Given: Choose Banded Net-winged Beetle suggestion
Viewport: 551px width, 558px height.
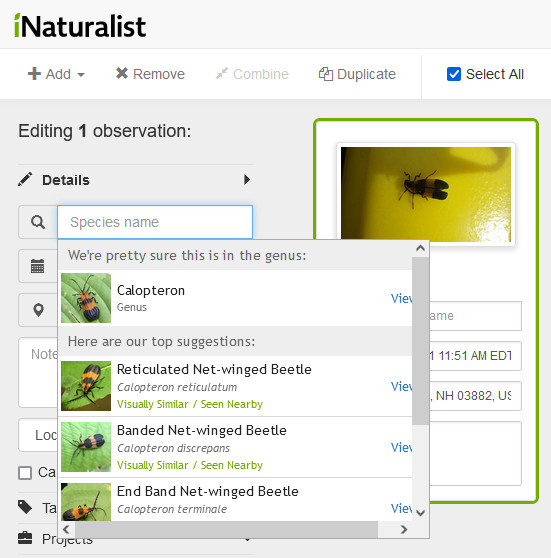Looking at the screenshot, I should 235,447.
